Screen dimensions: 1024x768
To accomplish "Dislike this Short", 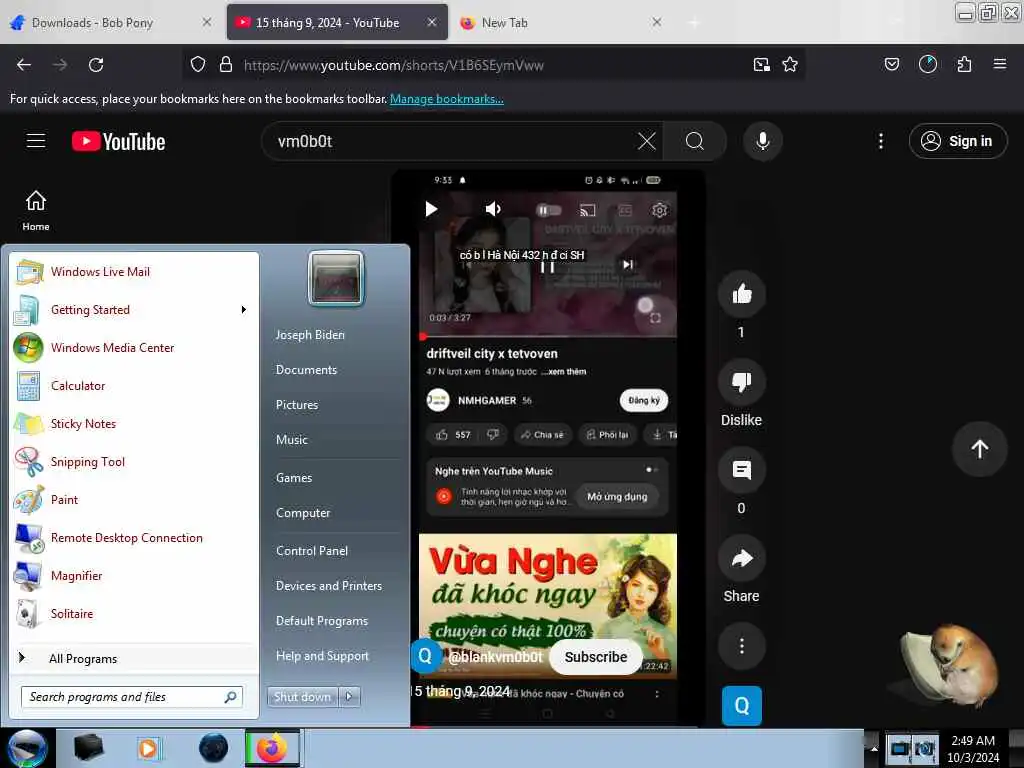I will tap(741, 382).
